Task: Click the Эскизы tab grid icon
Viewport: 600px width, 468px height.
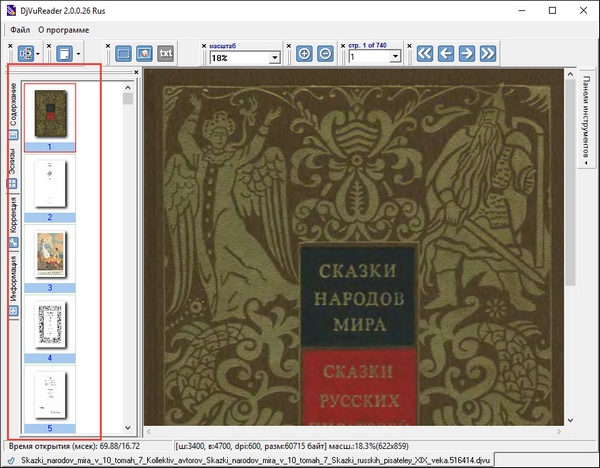Action: tap(13, 183)
